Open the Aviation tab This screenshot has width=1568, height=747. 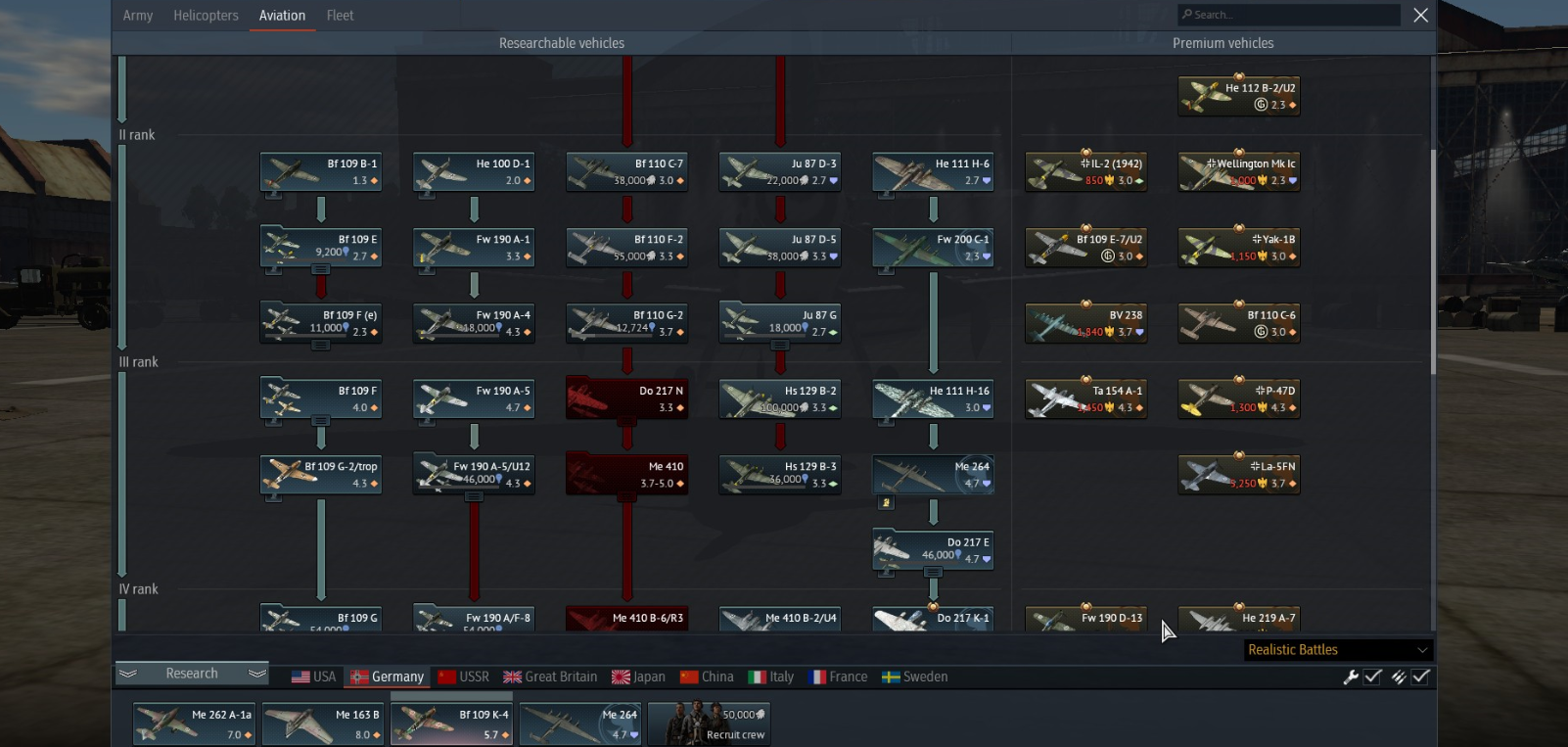[x=282, y=16]
